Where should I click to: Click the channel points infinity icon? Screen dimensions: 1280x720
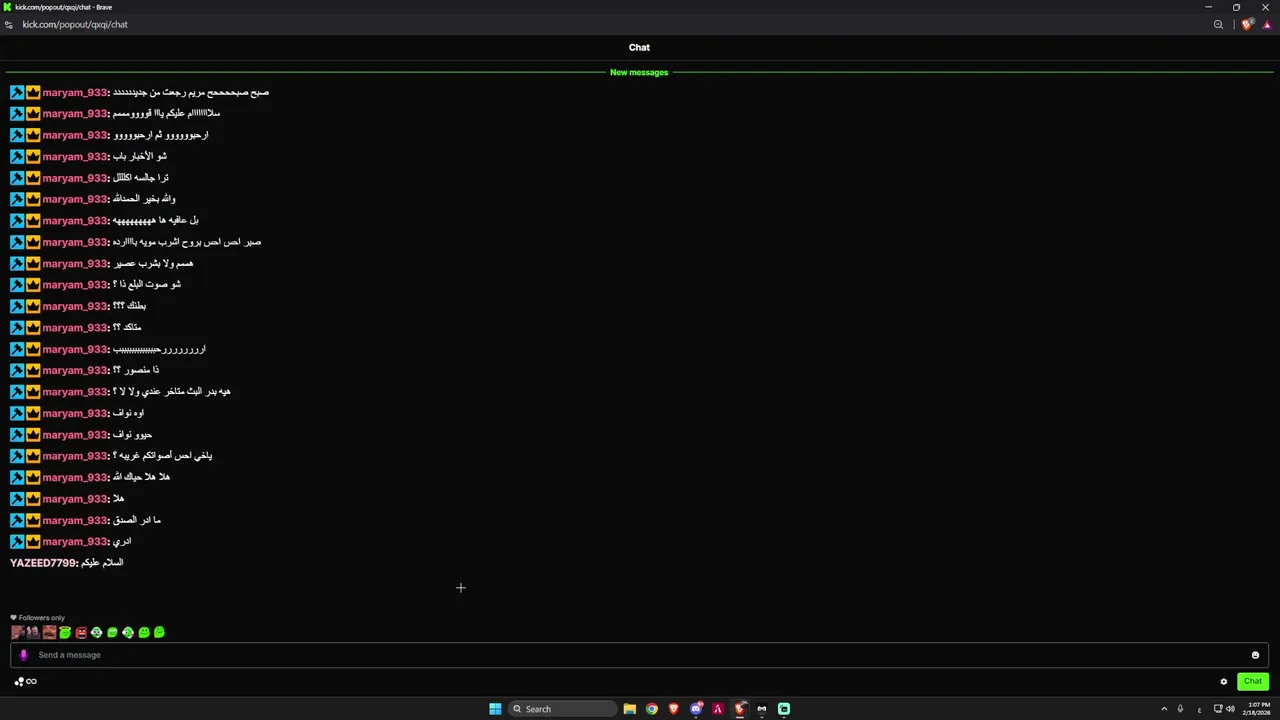tap(31, 682)
